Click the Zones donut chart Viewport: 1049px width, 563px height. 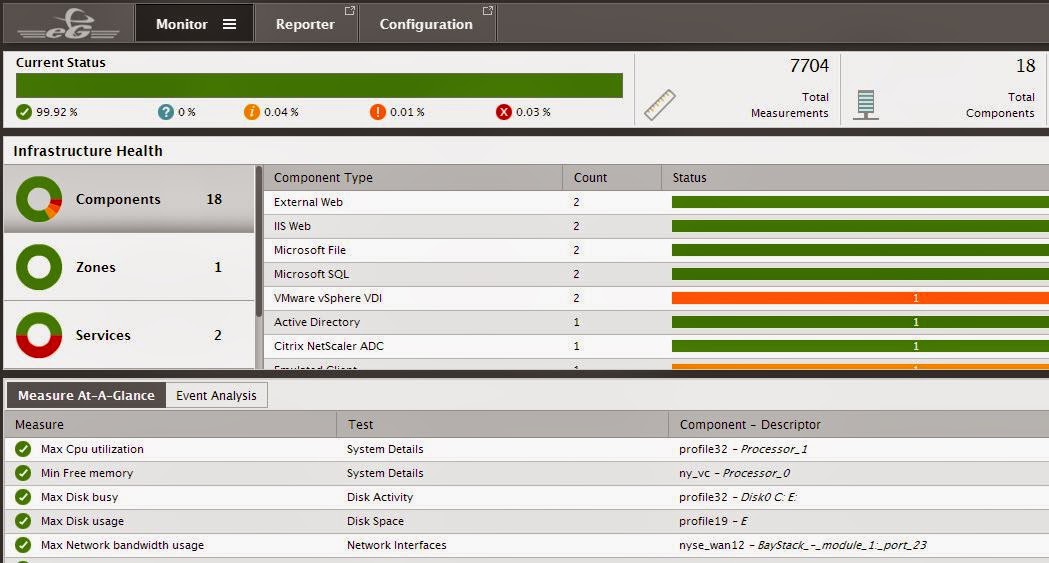click(39, 267)
